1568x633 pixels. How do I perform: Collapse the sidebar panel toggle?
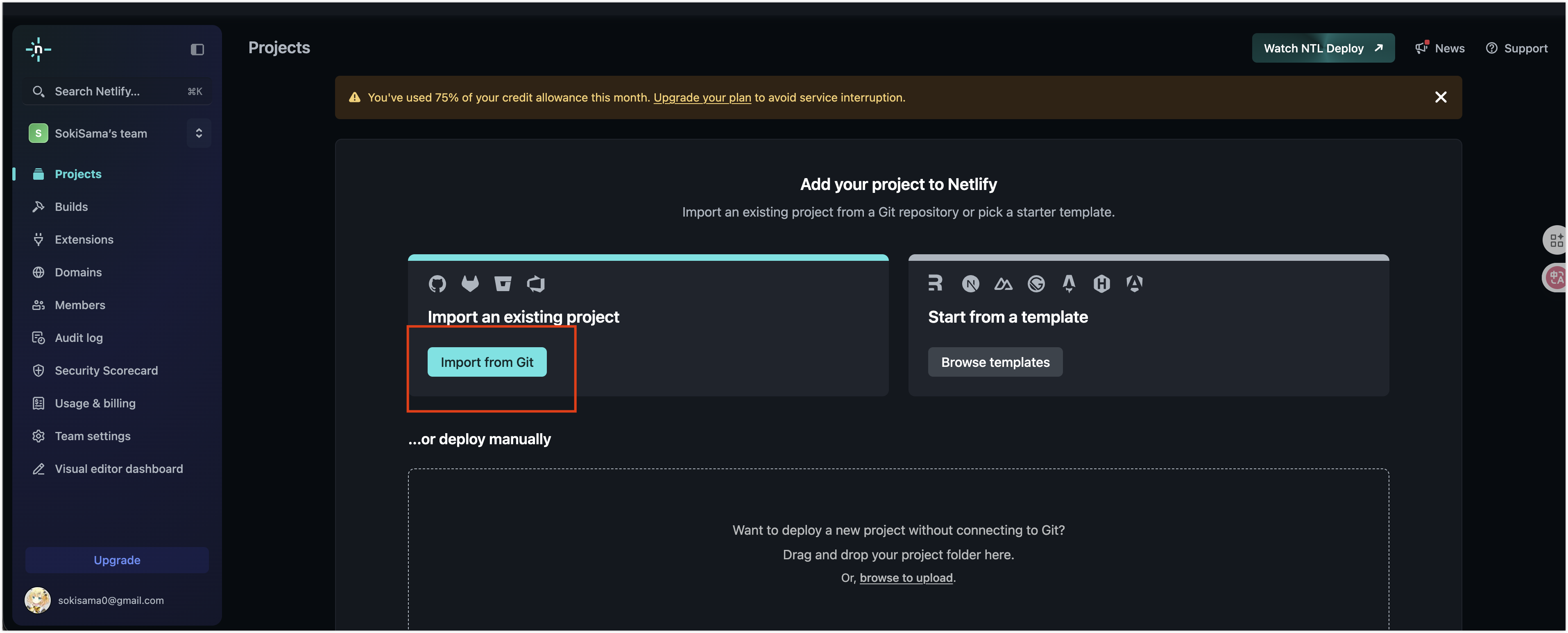pos(197,49)
